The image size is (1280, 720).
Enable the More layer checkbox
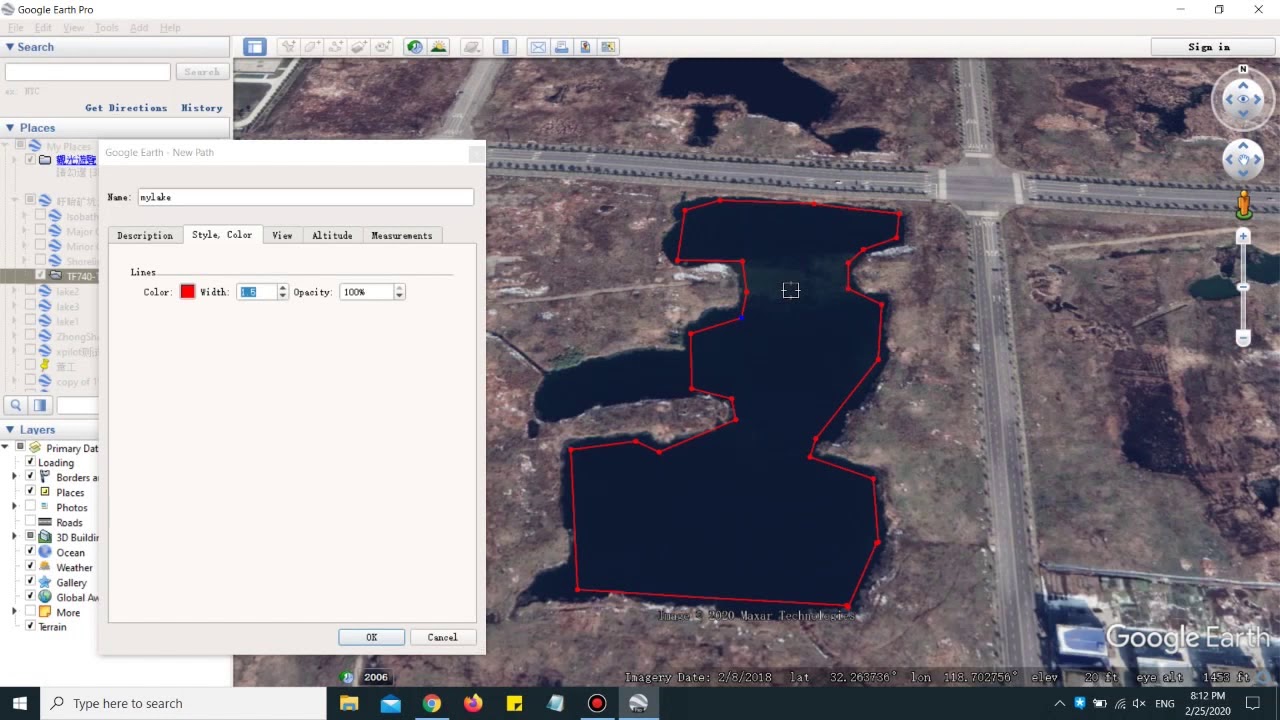(x=31, y=612)
